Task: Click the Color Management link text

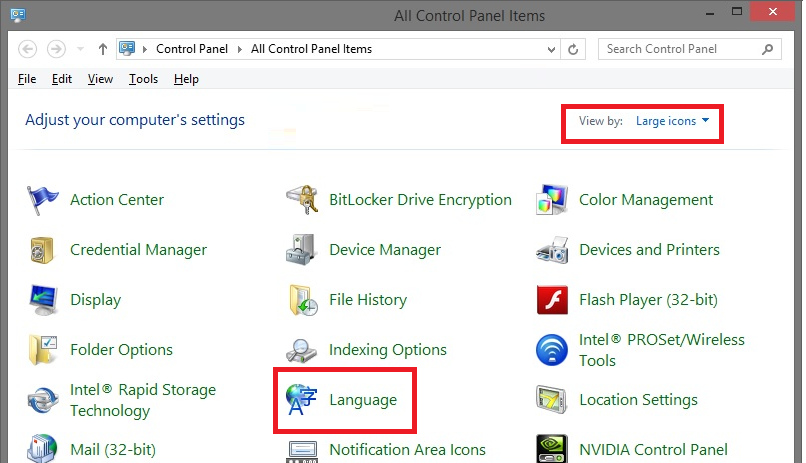Action: 646,200
